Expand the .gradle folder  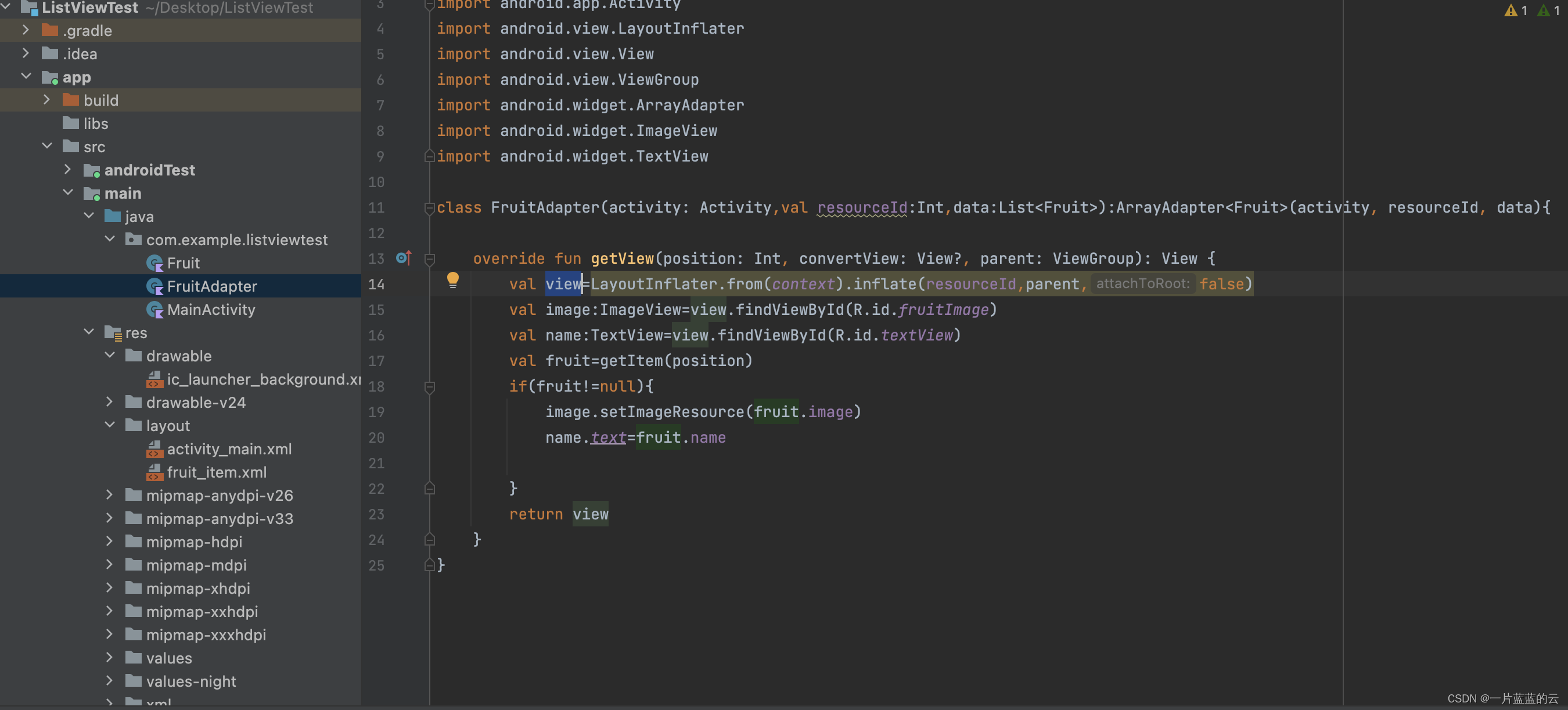26,30
